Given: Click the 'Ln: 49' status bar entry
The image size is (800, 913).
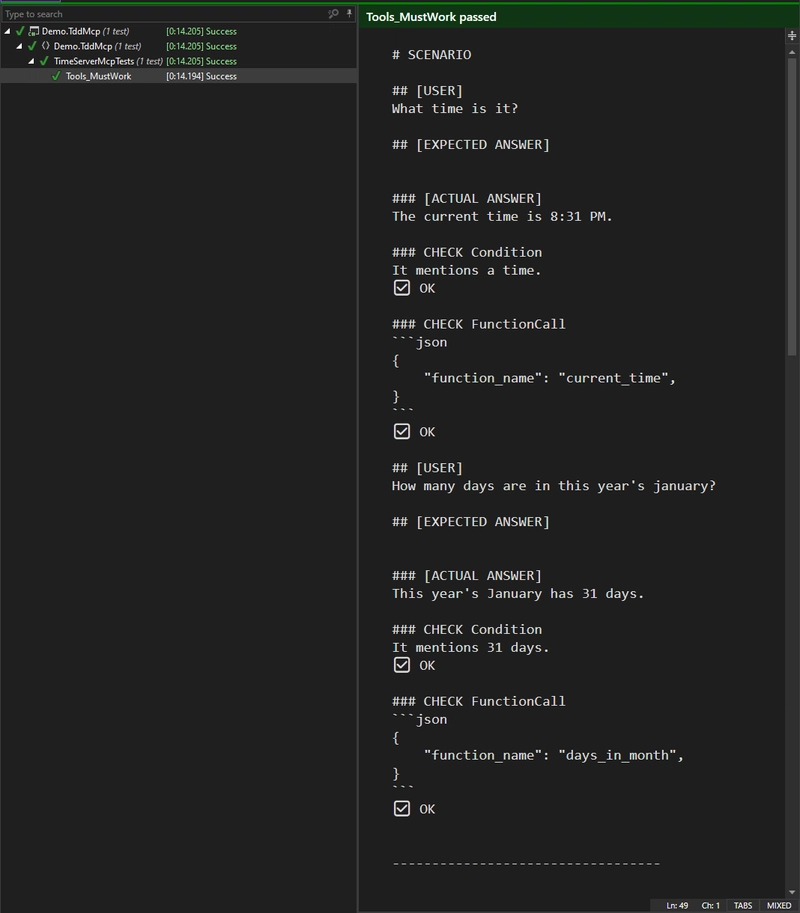Looking at the screenshot, I should 677,905.
